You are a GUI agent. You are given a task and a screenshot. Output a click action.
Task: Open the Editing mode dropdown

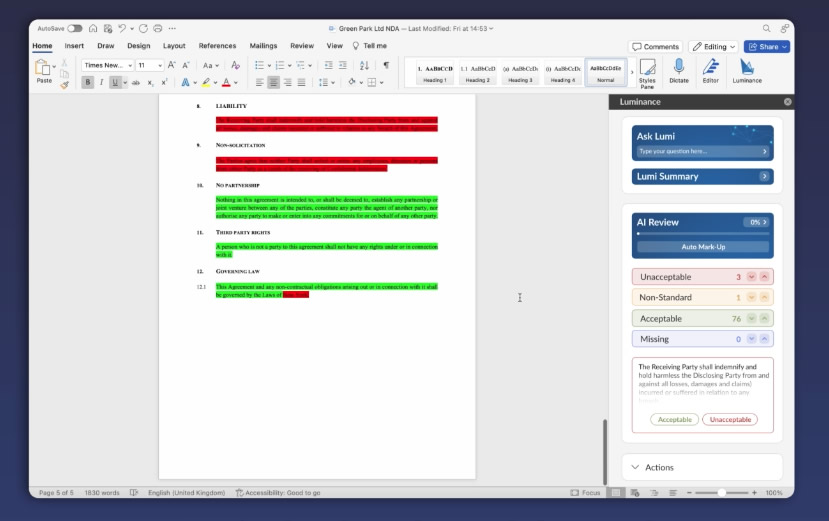713,46
